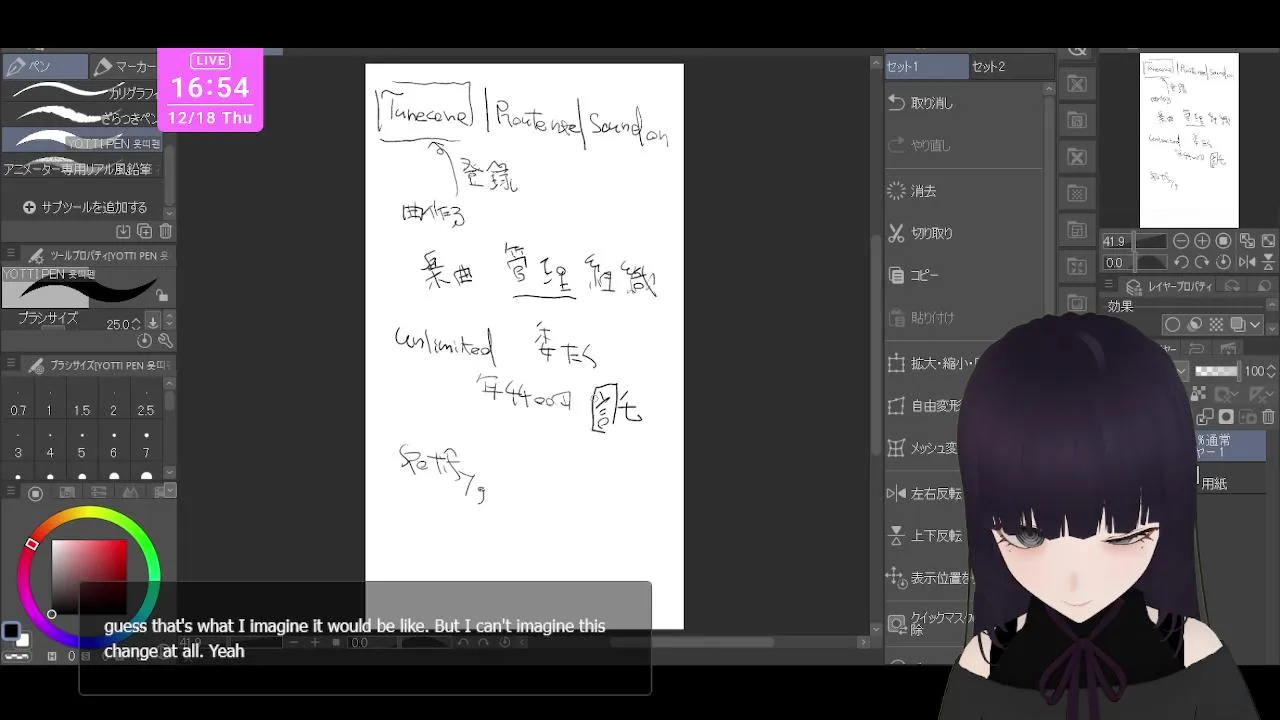The height and width of the screenshot is (720, 1280).
Task: Switch to the レイヤープロパティ panel tab
Action: [1171, 286]
